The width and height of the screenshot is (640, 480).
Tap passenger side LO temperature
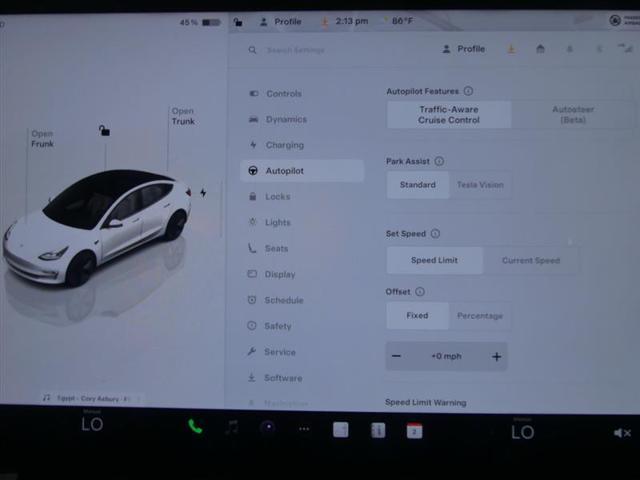(x=523, y=431)
